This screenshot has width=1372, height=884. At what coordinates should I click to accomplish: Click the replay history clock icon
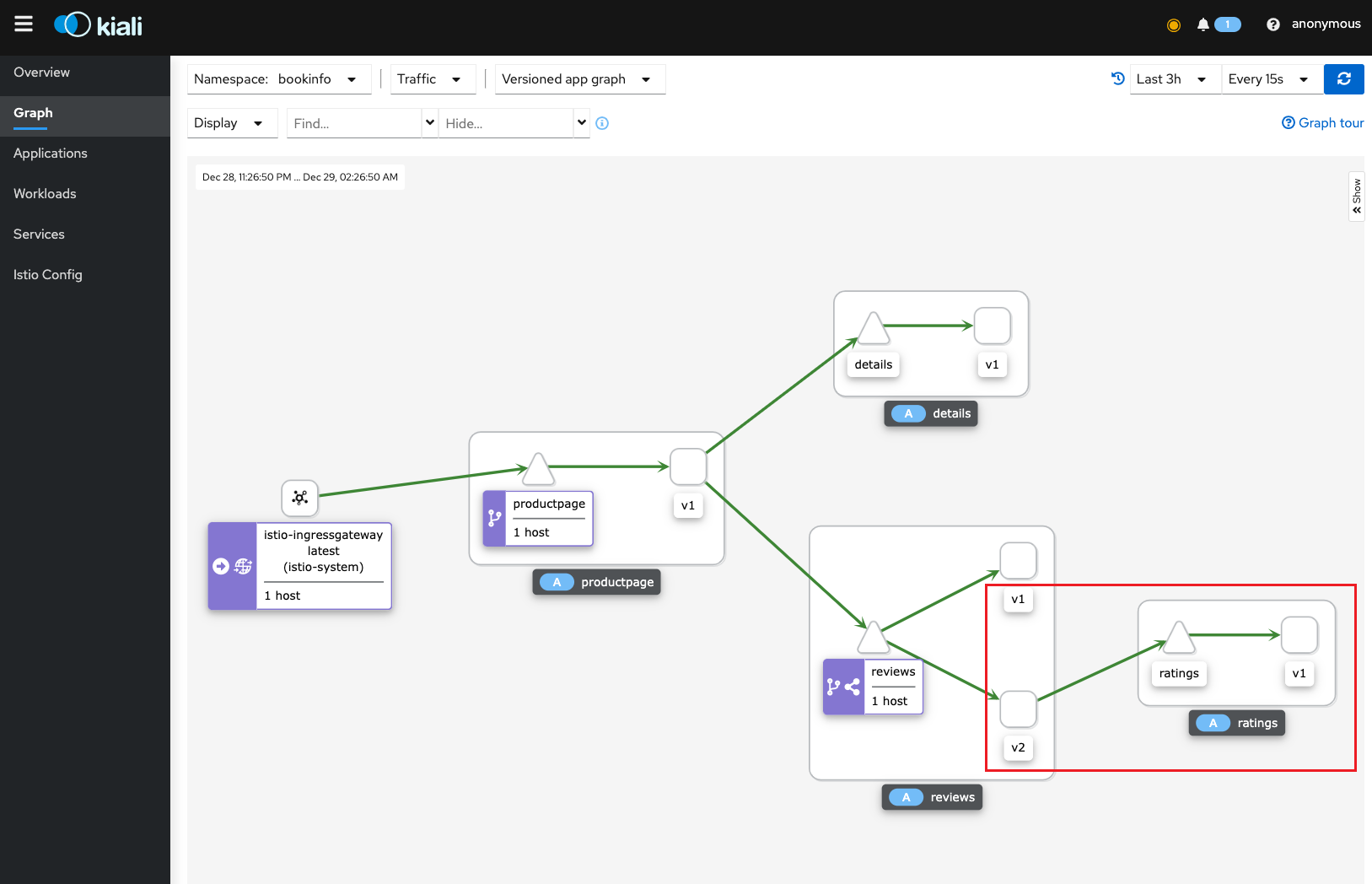[x=1118, y=78]
